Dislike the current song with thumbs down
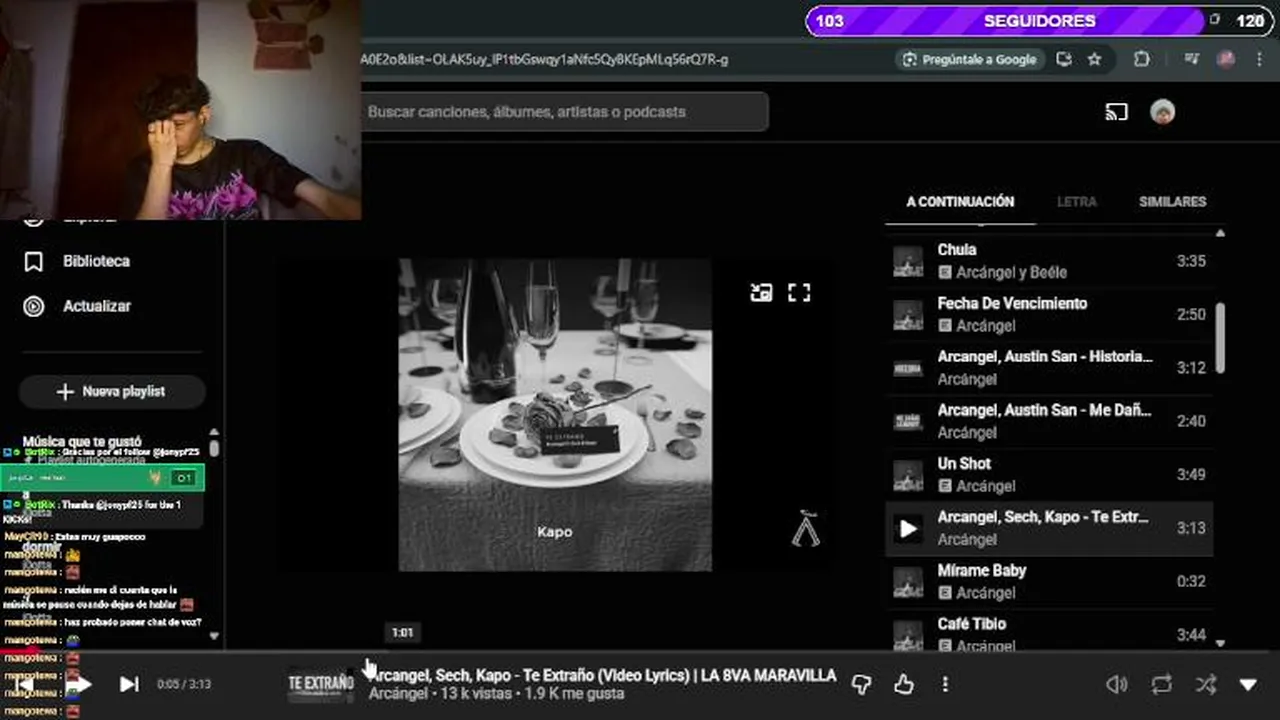This screenshot has height=720, width=1280. point(861,684)
